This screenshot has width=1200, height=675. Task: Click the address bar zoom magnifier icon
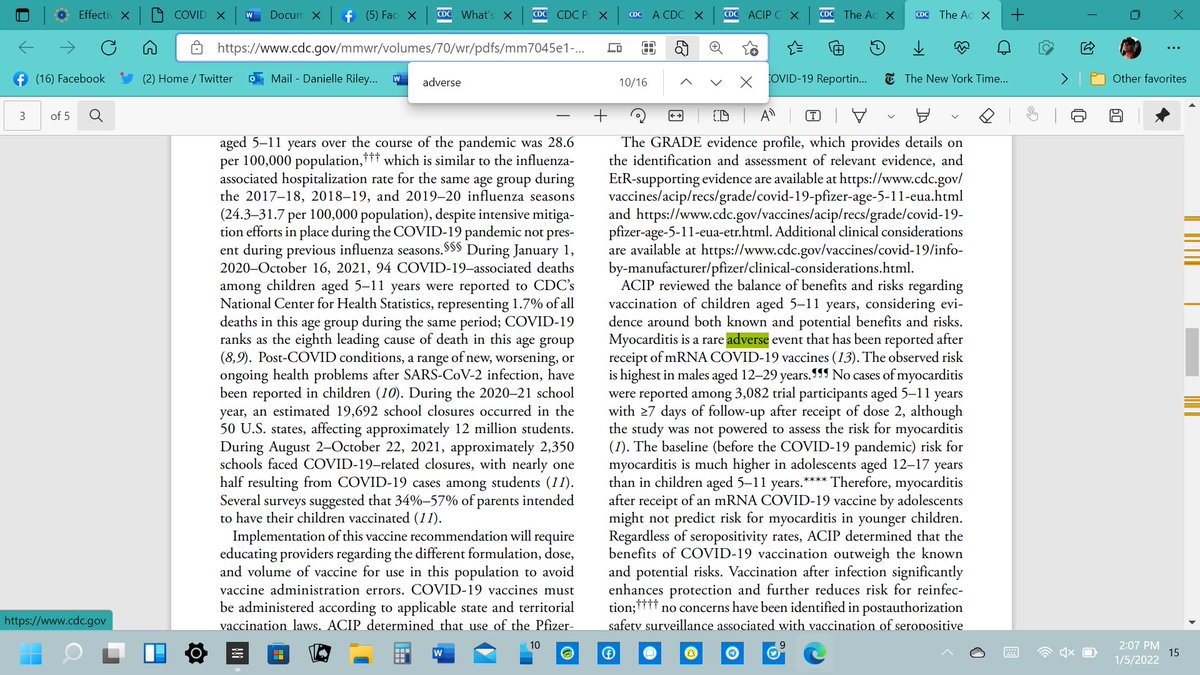717,47
